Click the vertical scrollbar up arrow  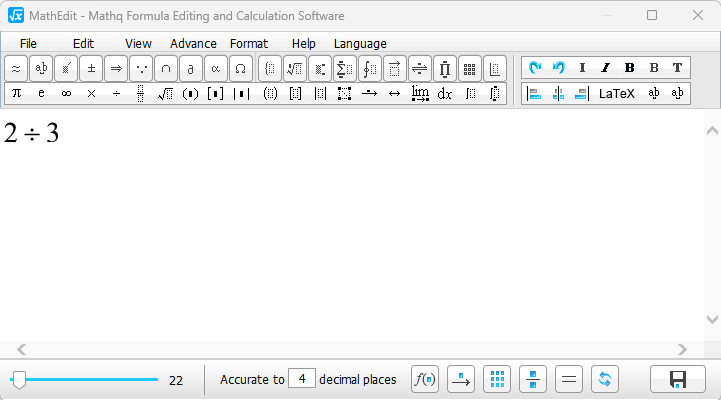712,131
